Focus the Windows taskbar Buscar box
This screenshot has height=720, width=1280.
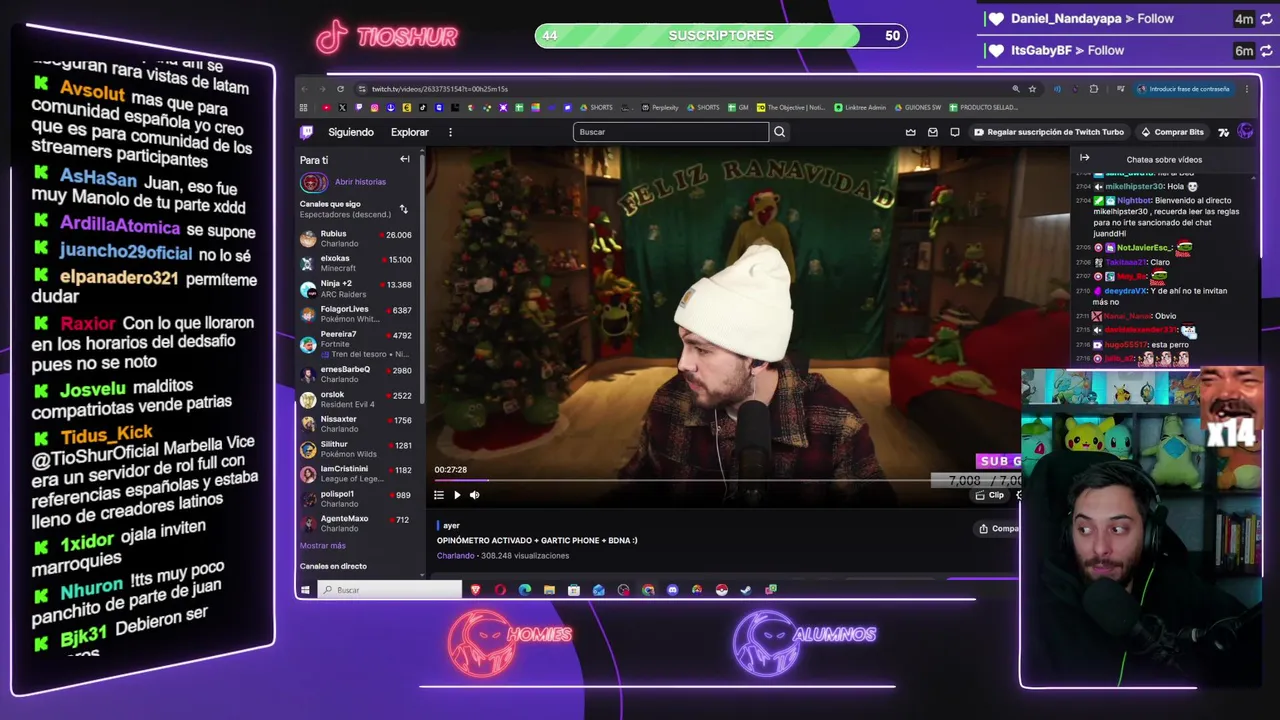click(x=390, y=590)
